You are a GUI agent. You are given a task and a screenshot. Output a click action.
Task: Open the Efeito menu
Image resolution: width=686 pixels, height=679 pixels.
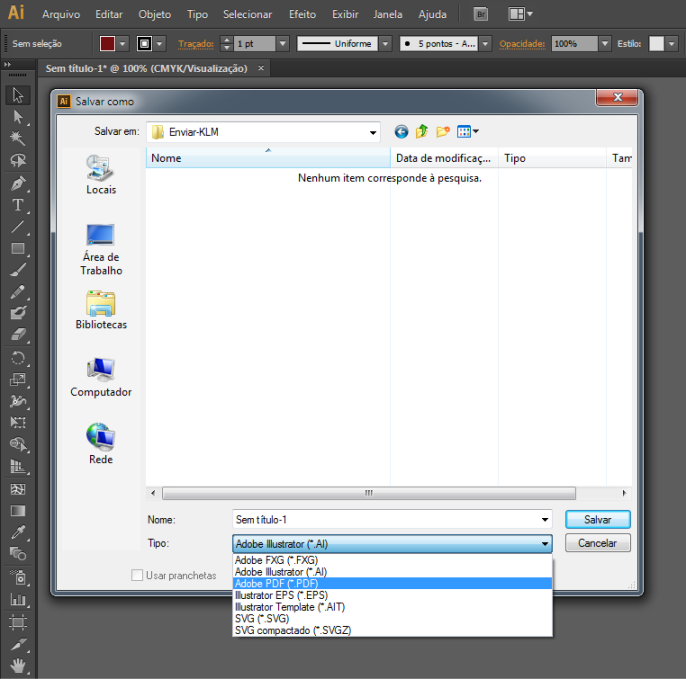click(x=302, y=14)
